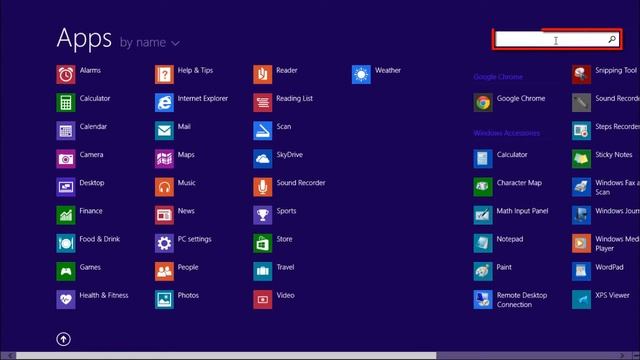Open the gray Sound Recorder accessory icon
Screen dimensions: 640x360
(582, 103)
